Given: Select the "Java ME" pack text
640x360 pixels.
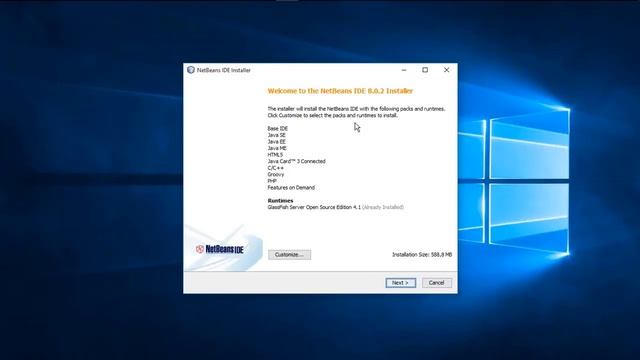Looking at the screenshot, I should [x=277, y=148].
